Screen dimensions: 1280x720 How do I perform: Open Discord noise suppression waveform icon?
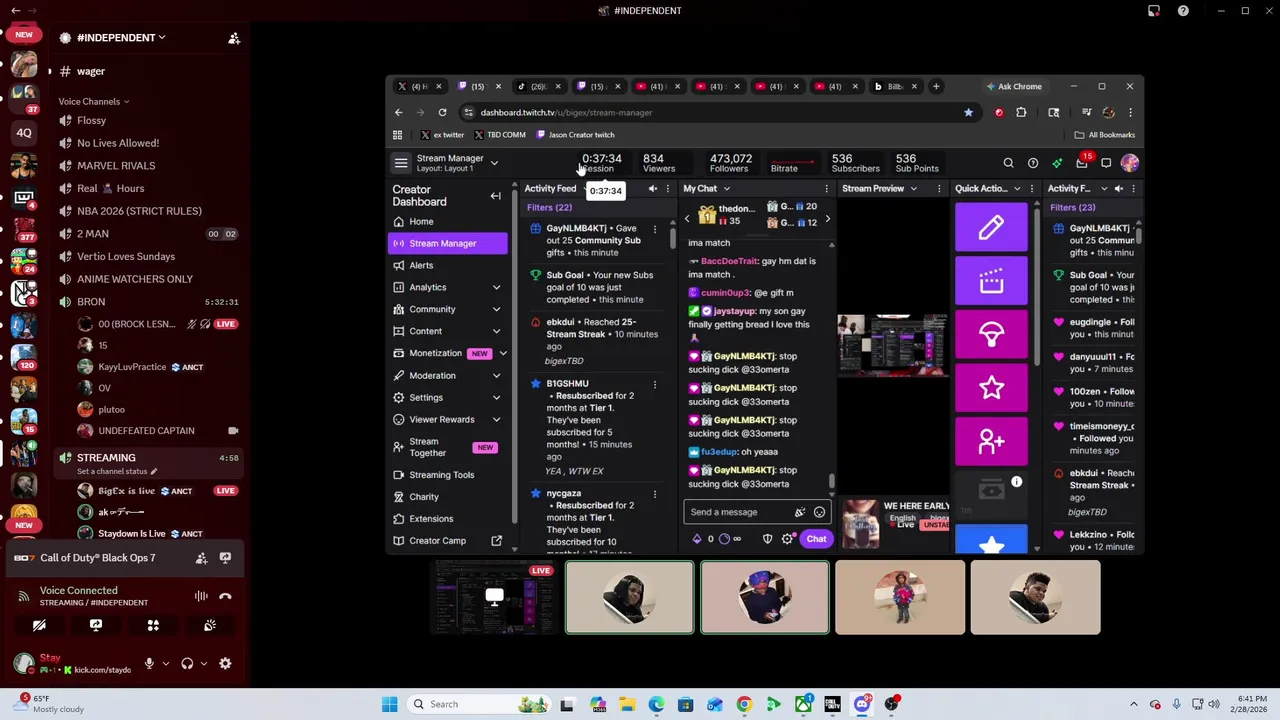pyautogui.click(x=201, y=596)
